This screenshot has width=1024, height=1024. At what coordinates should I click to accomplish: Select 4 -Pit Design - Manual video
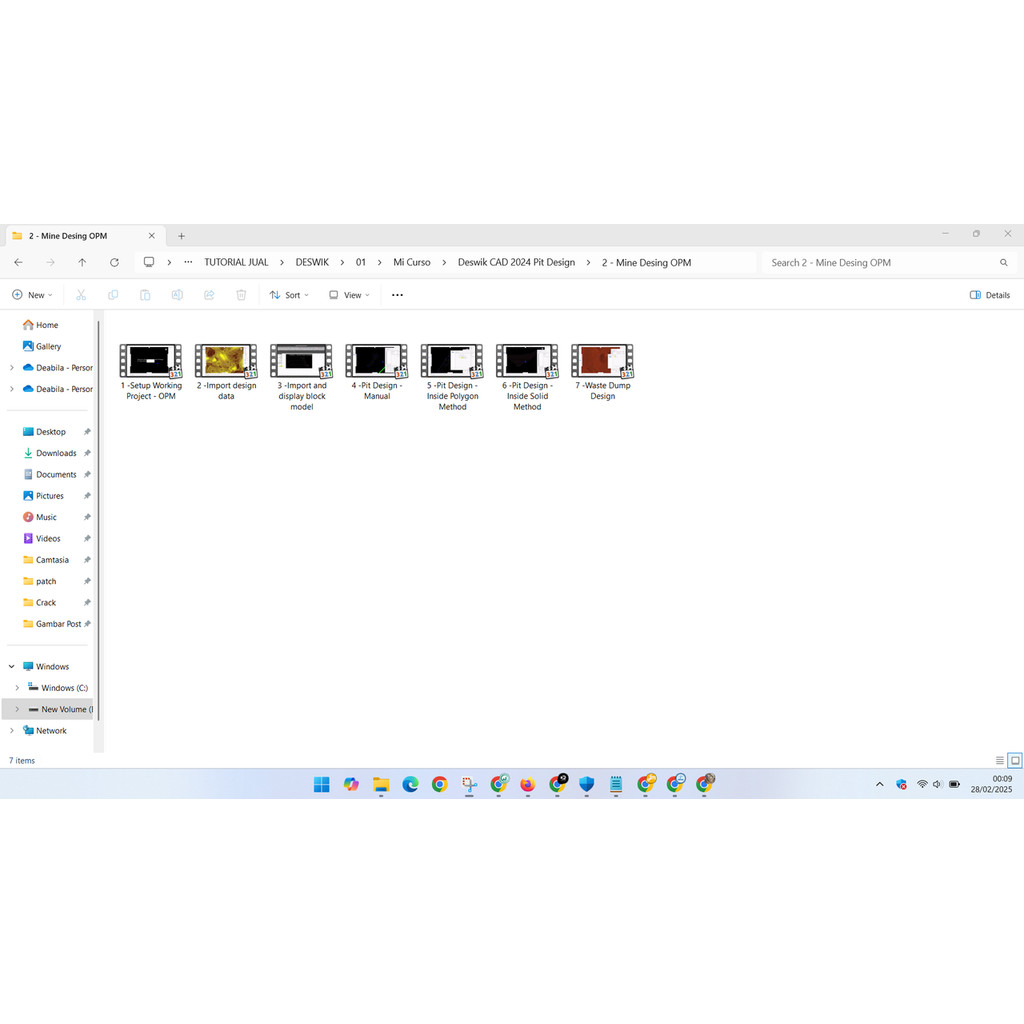tap(377, 373)
